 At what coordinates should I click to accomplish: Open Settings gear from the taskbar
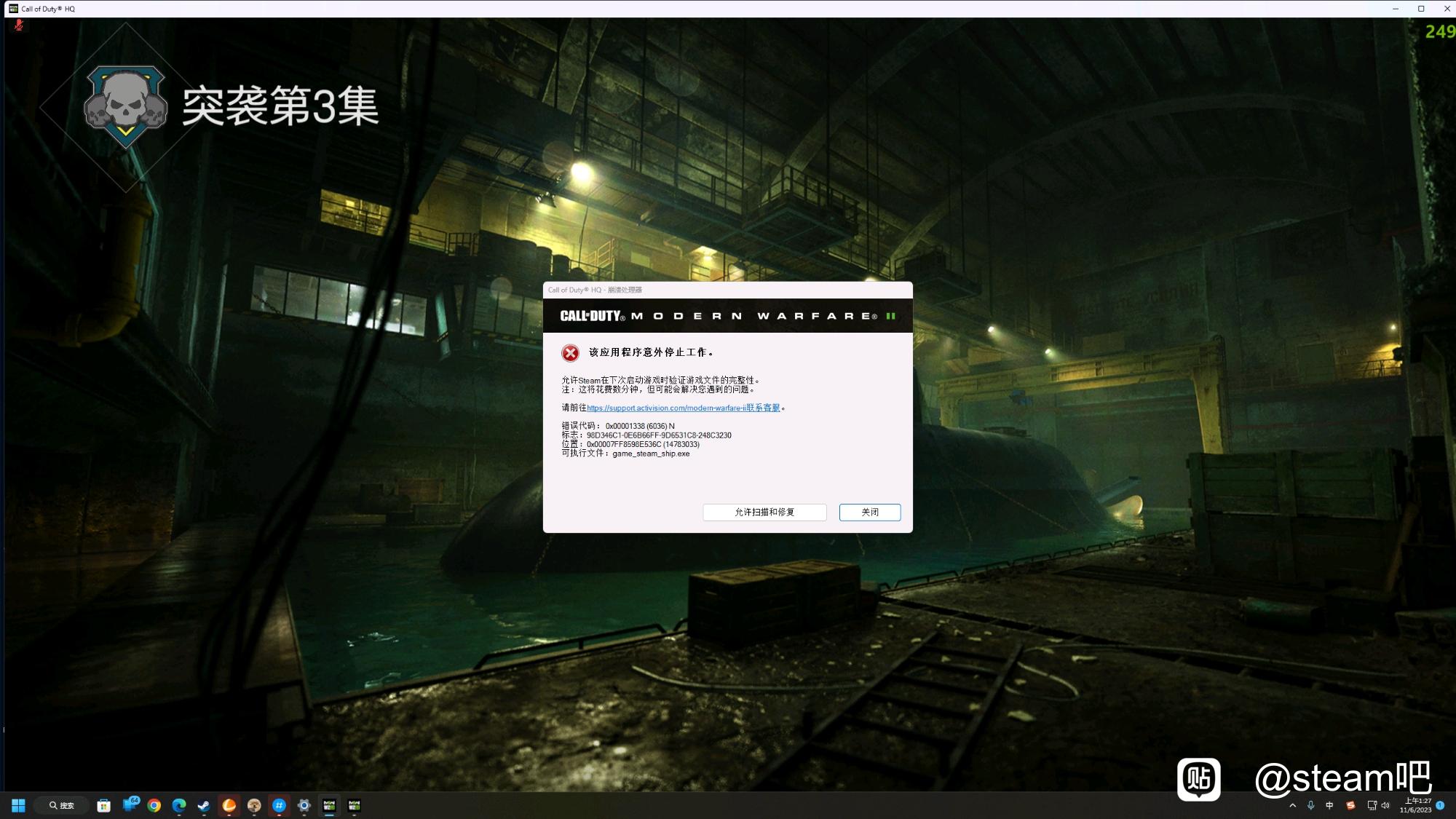[x=304, y=805]
